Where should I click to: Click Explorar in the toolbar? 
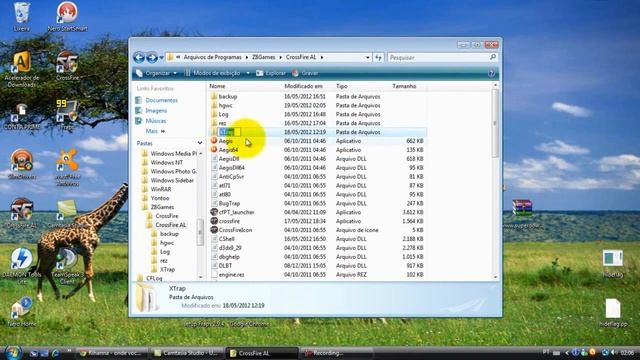point(271,73)
